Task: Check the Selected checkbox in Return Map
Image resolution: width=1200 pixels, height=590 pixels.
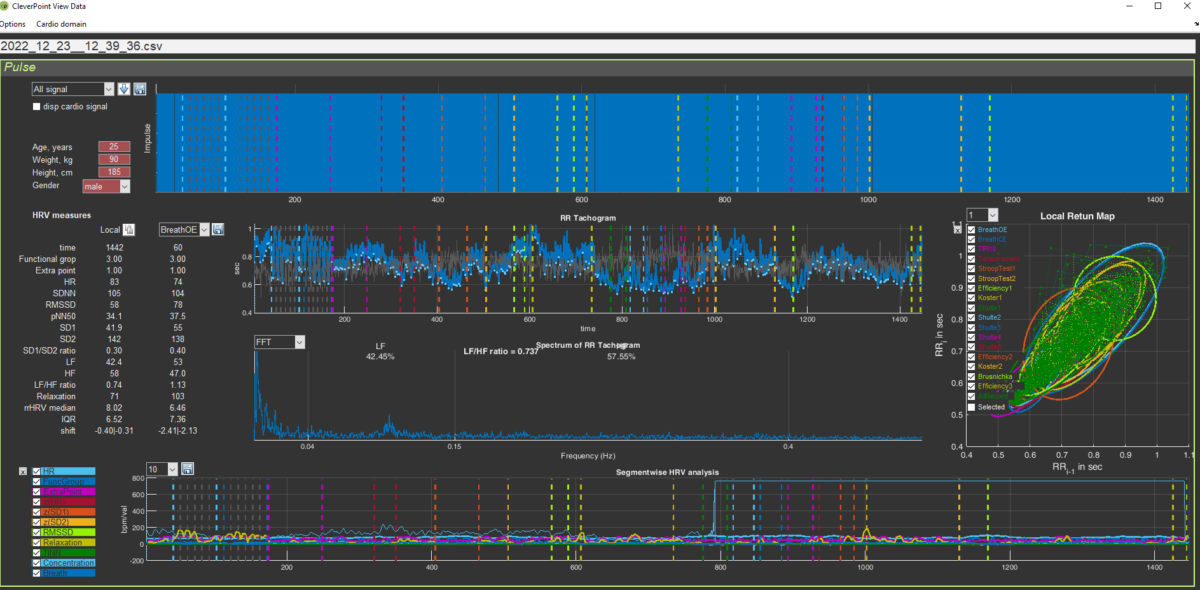Action: 971,407
